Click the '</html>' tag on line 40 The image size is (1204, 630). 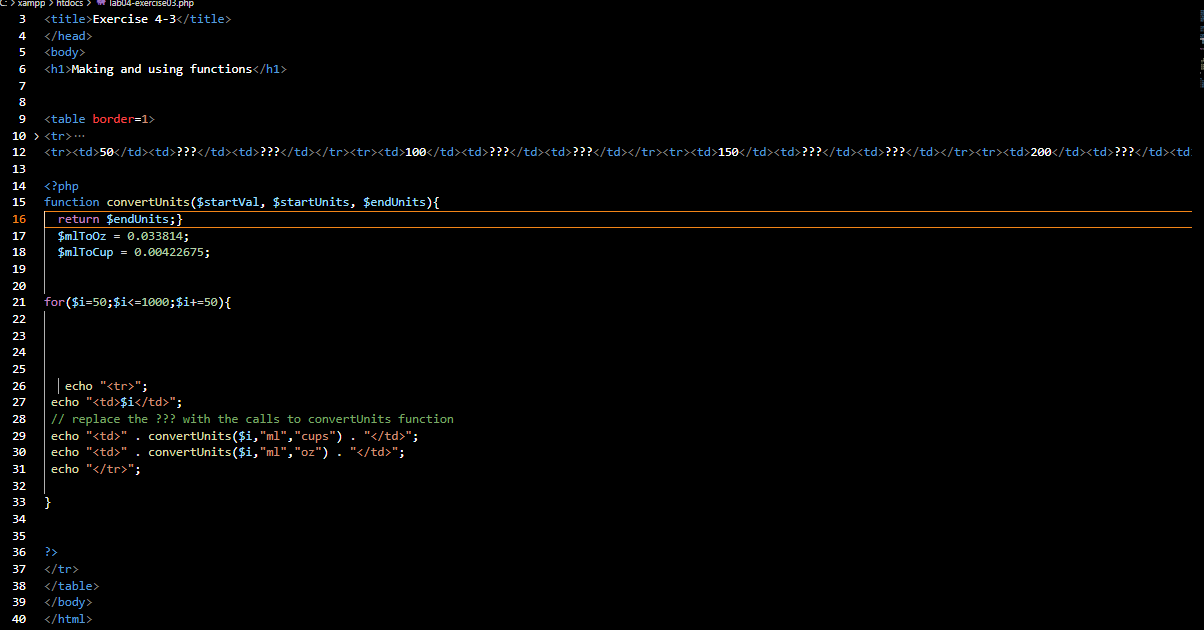tap(68, 619)
